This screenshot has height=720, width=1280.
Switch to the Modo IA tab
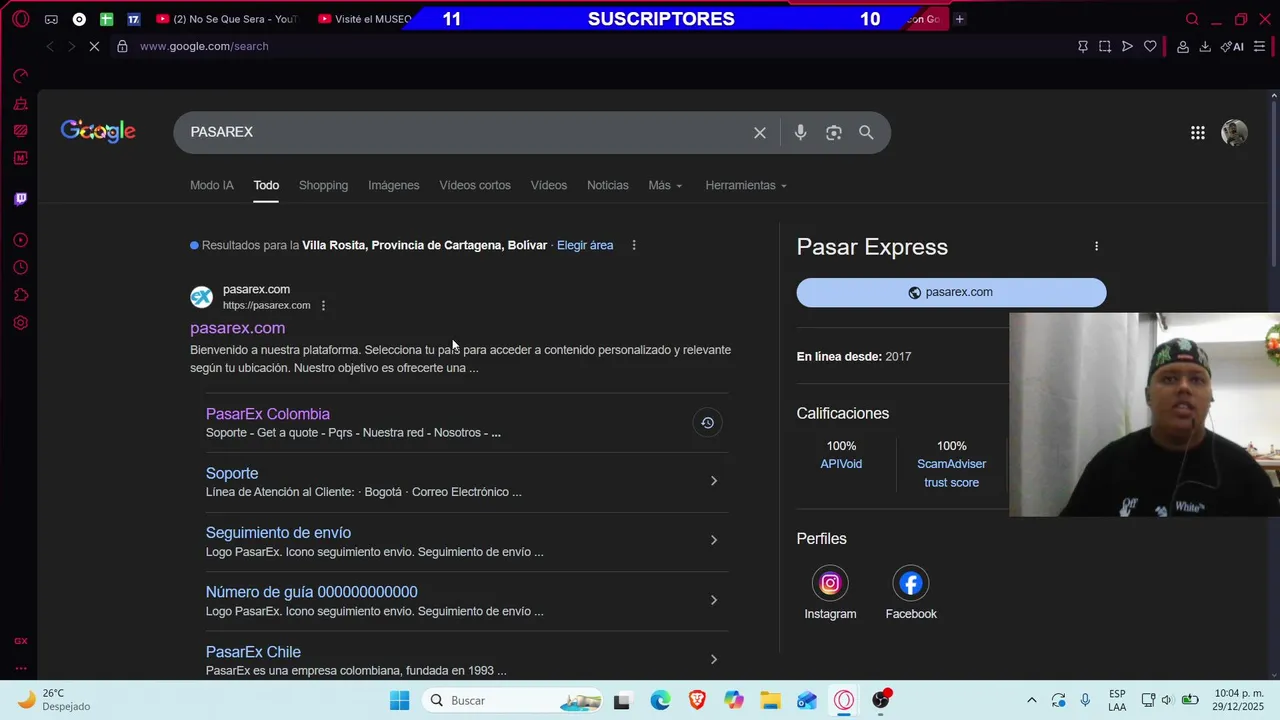212,185
